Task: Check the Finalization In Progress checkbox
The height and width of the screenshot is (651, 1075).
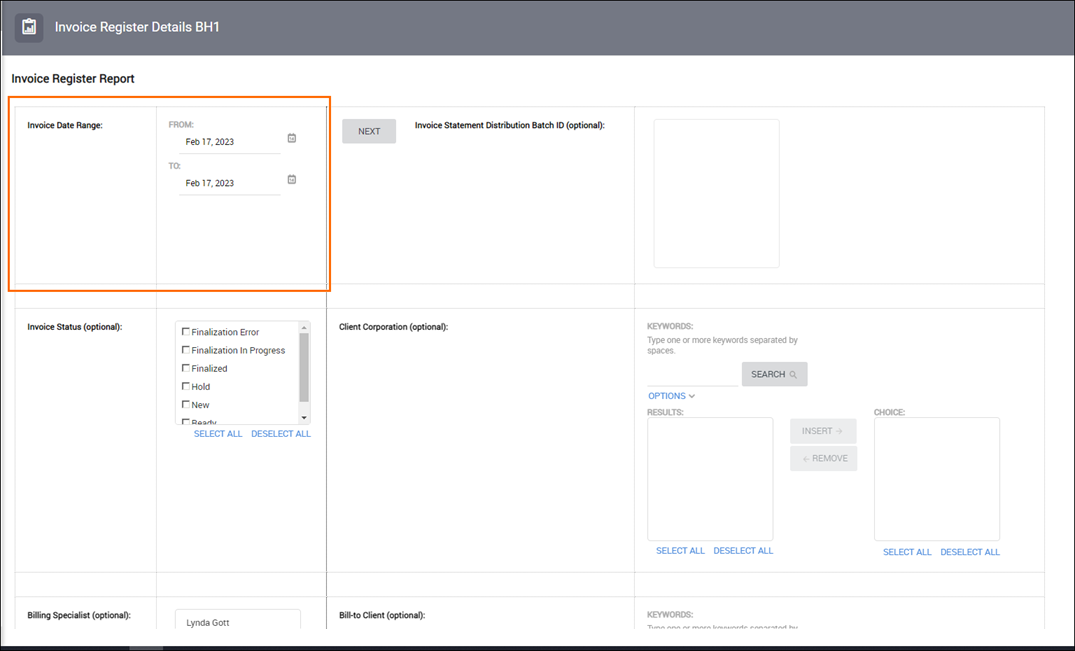Action: tap(185, 349)
